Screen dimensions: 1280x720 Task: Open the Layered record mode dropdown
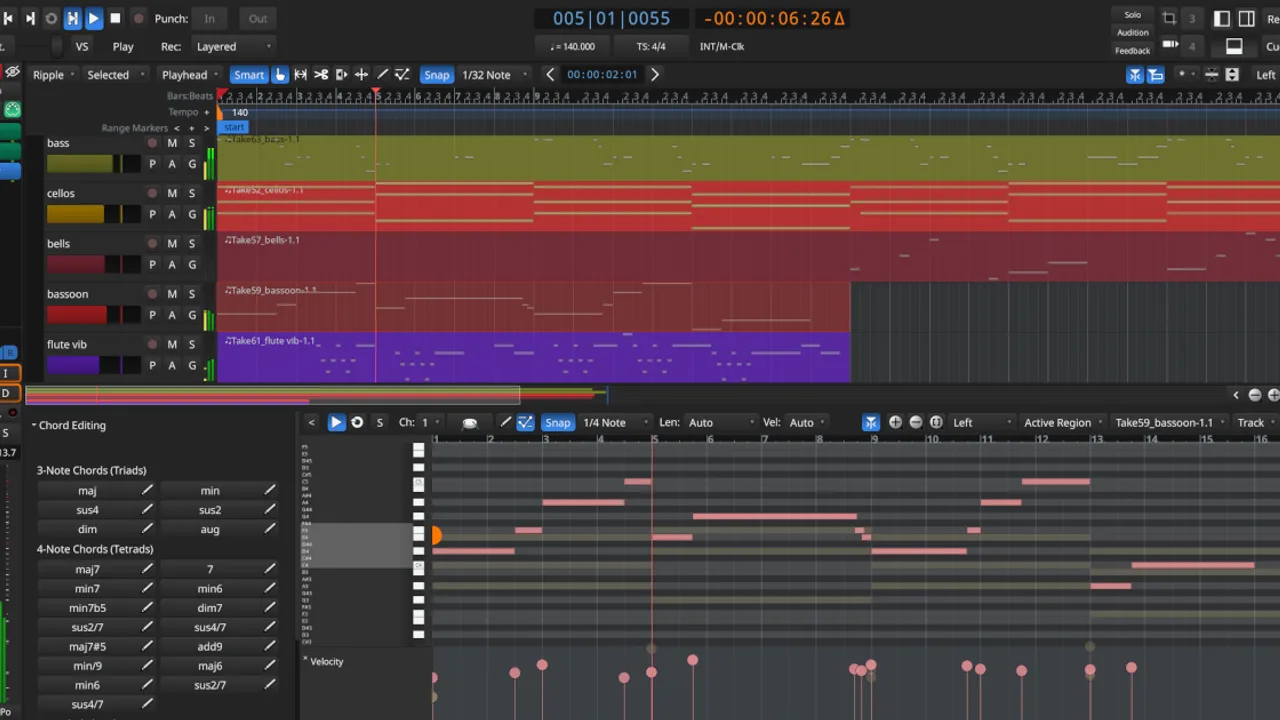tap(234, 46)
